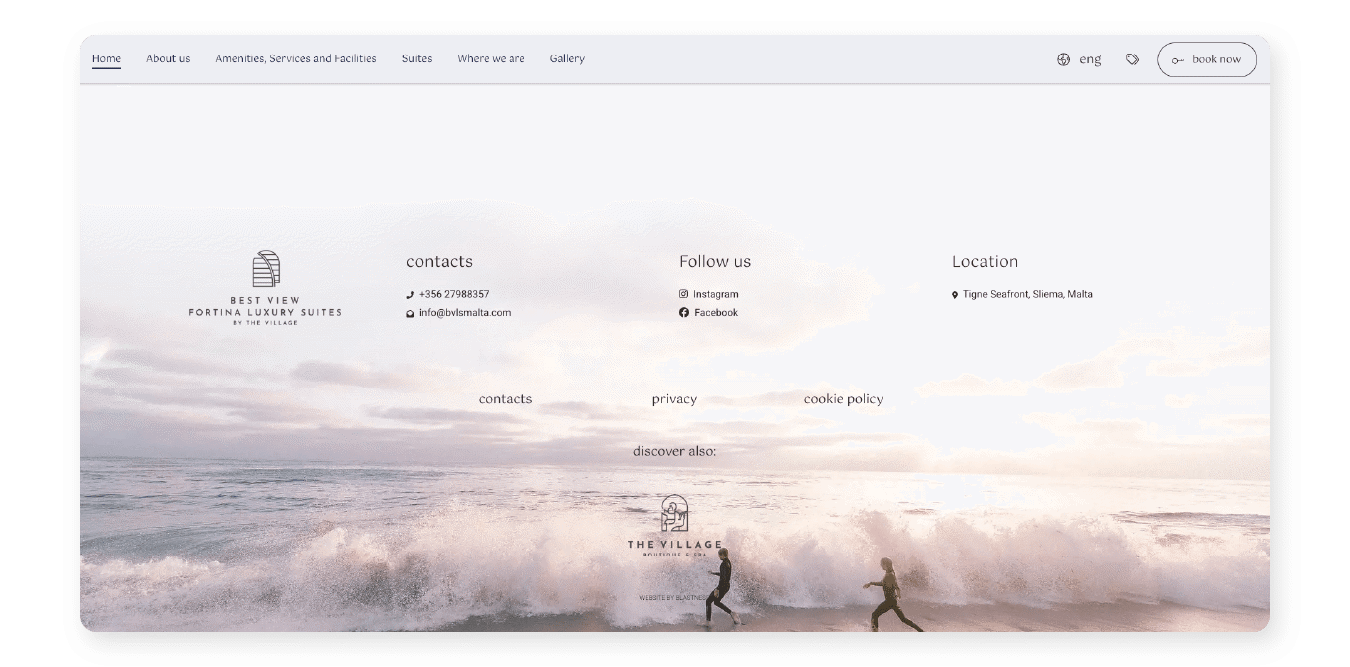Click the envelope icon beside the email
Viewport: 1350px width, 667px height.
tap(410, 313)
